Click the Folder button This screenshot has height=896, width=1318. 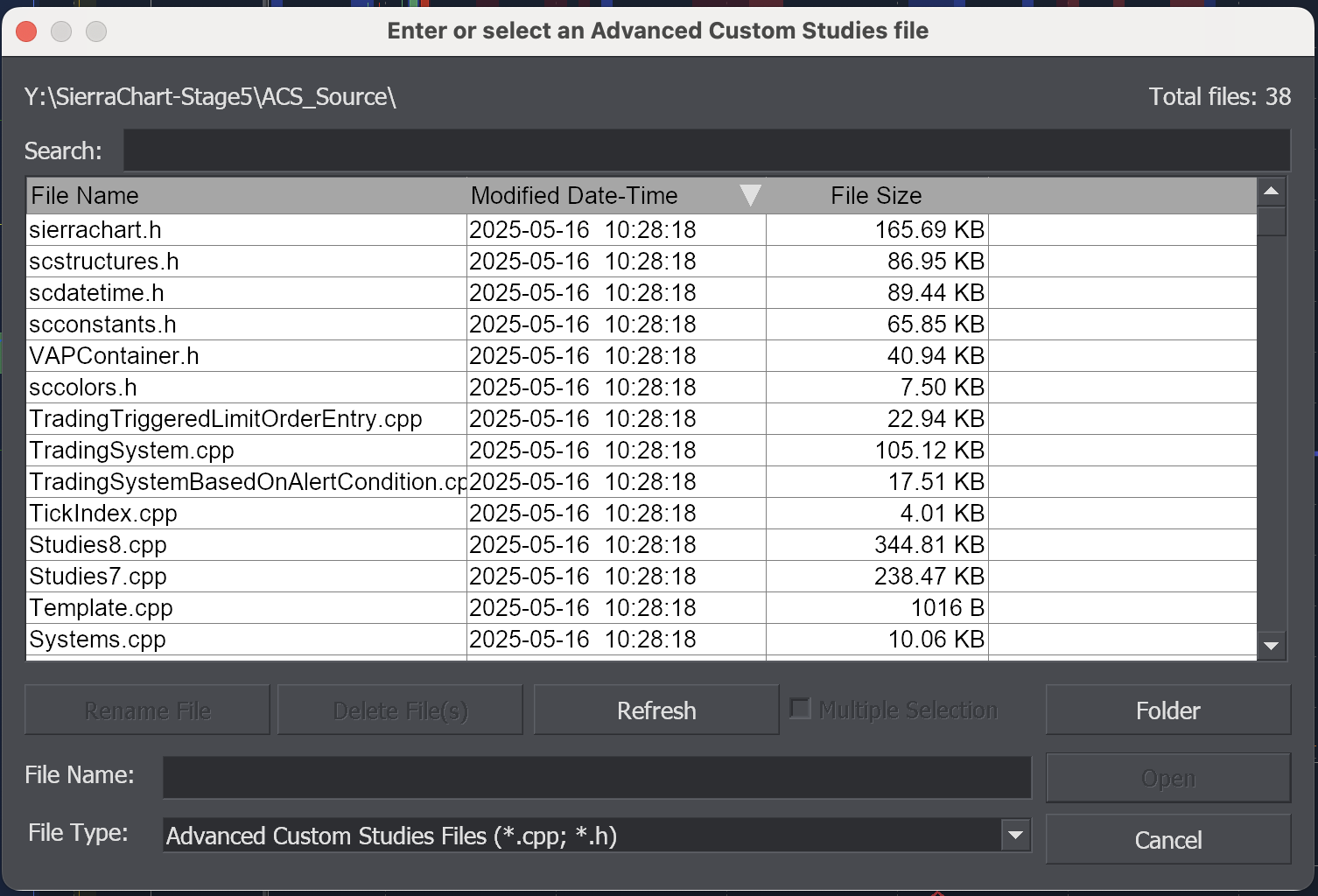coord(1168,710)
